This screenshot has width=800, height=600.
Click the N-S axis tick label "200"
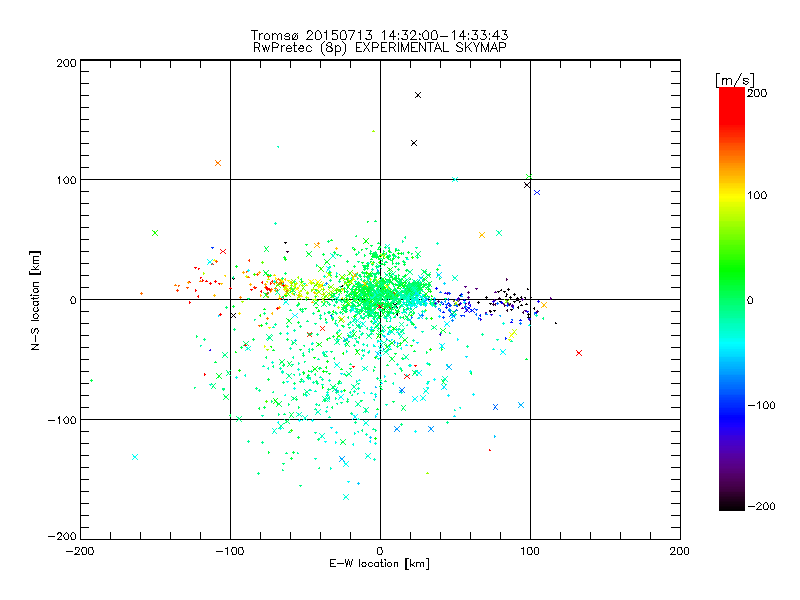[x=66, y=63]
